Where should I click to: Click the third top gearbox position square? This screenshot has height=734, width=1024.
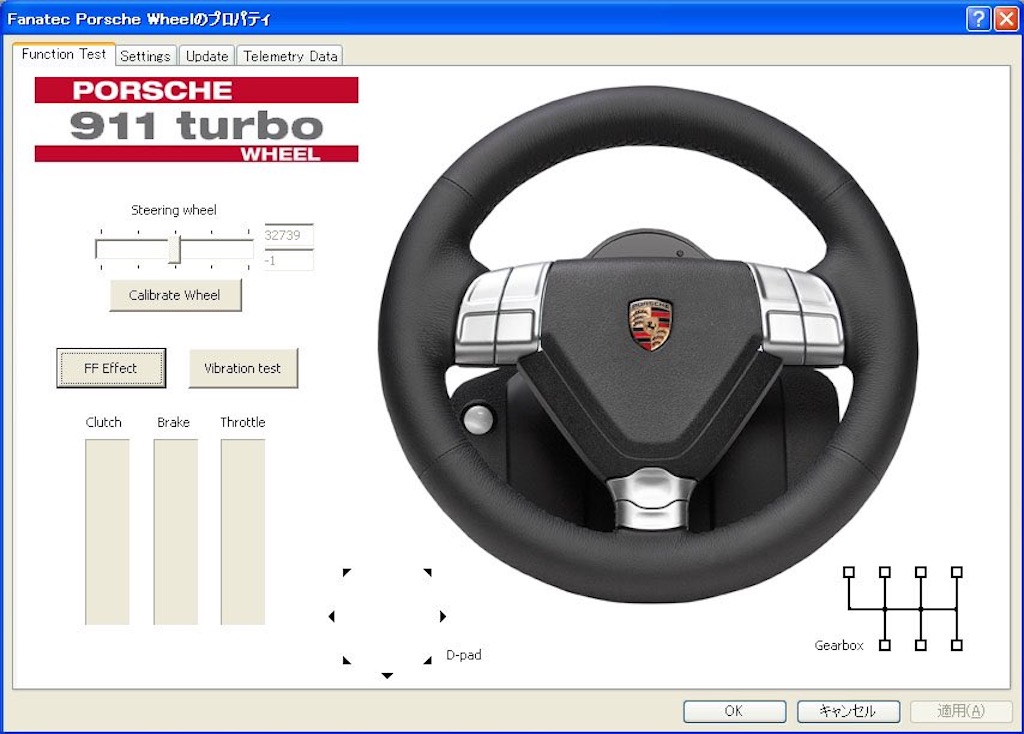pyautogui.click(x=921, y=572)
